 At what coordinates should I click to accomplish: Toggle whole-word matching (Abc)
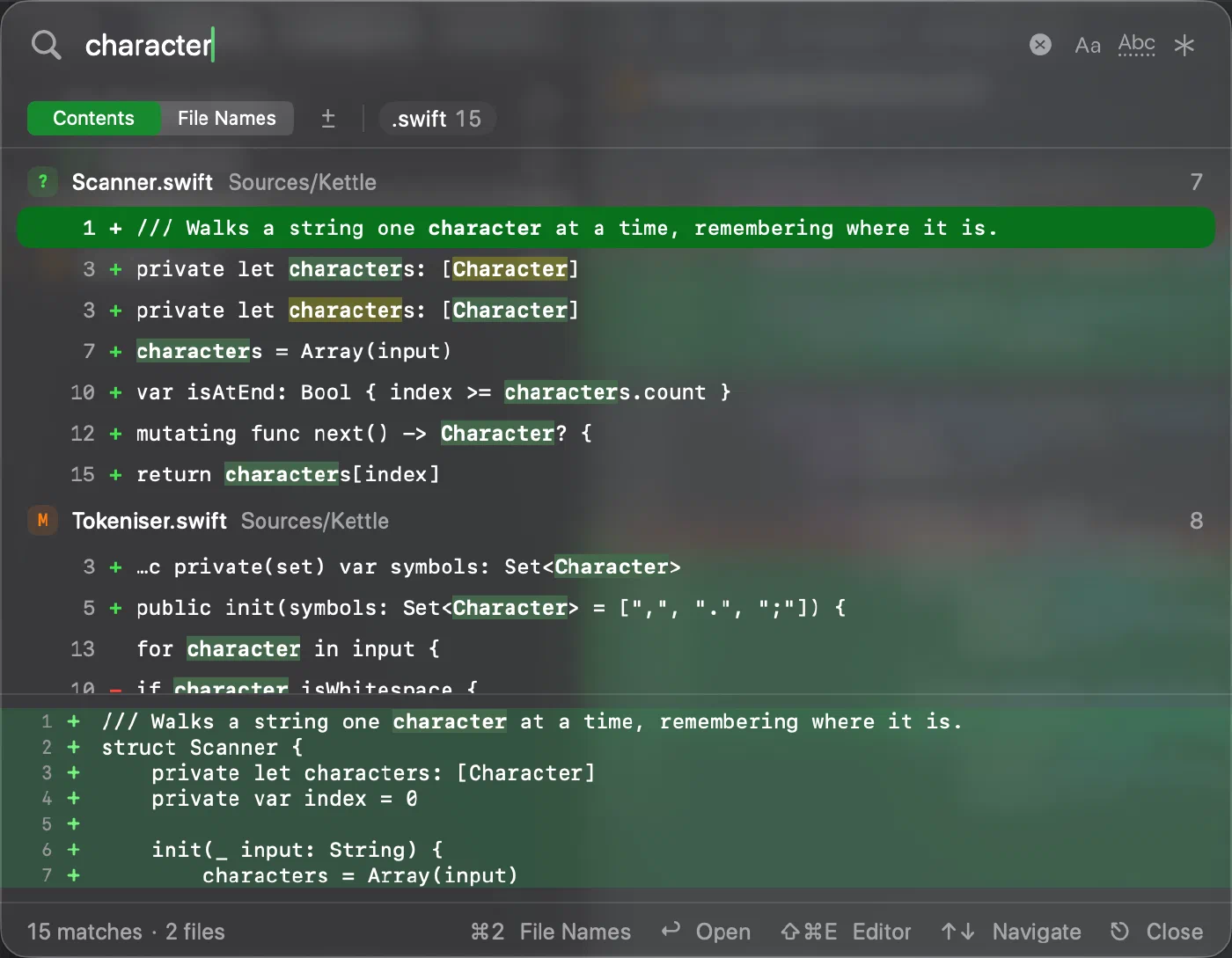pos(1136,45)
